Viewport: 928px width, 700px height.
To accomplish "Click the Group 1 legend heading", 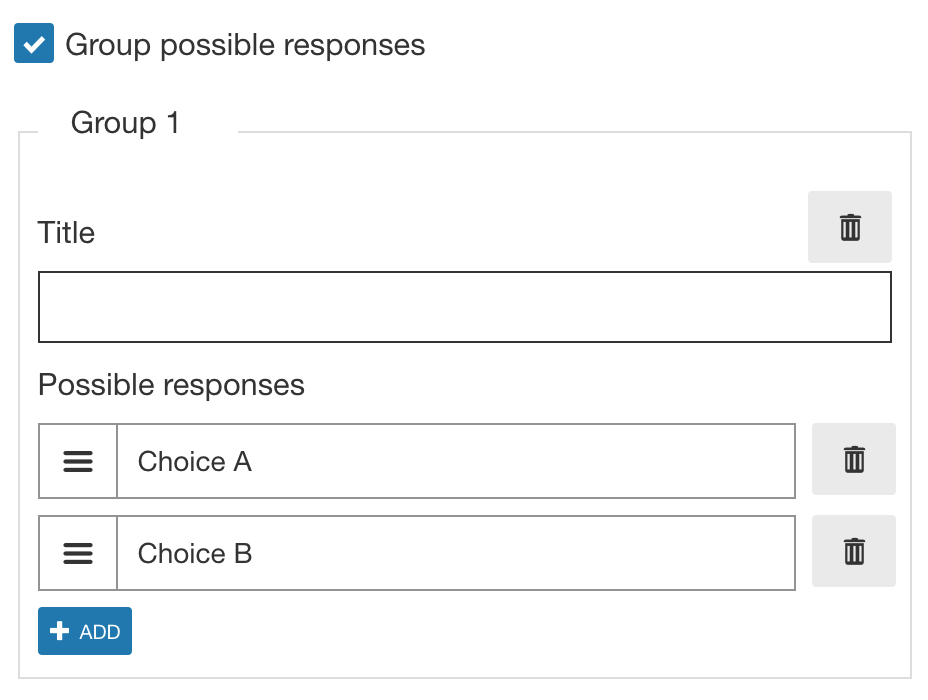I will [x=125, y=123].
